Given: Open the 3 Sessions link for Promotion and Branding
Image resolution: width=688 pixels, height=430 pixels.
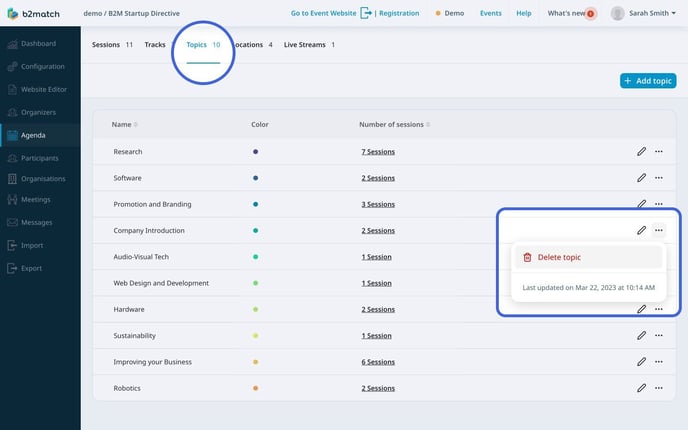Looking at the screenshot, I should (378, 204).
